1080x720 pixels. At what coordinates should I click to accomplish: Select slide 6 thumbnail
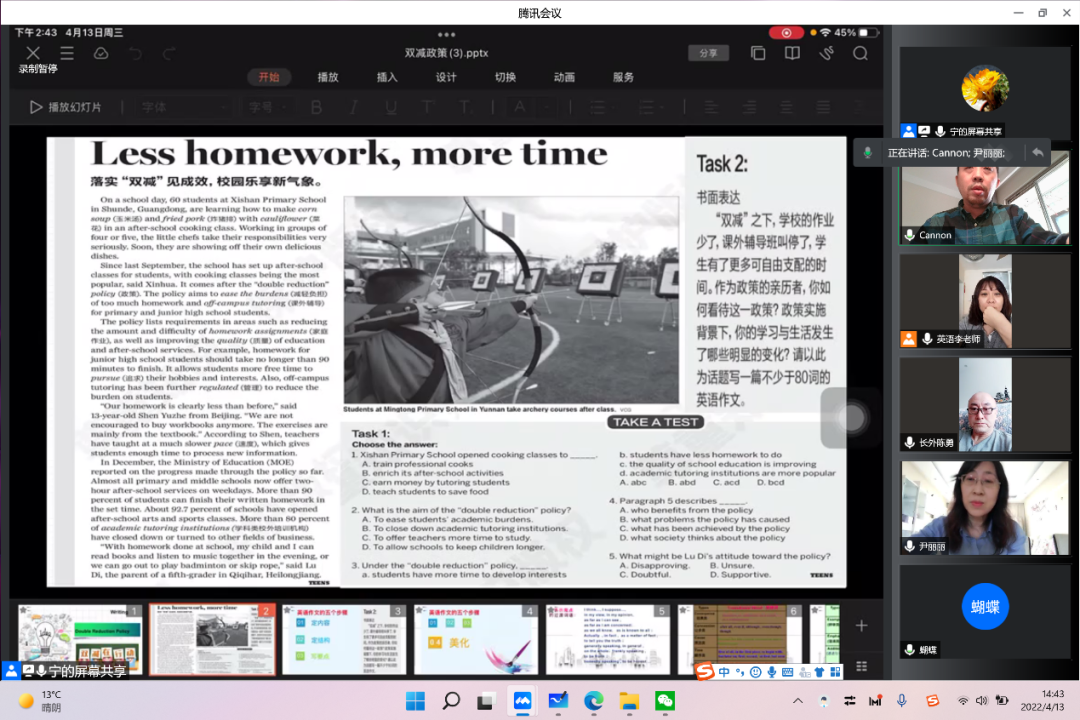(x=740, y=640)
